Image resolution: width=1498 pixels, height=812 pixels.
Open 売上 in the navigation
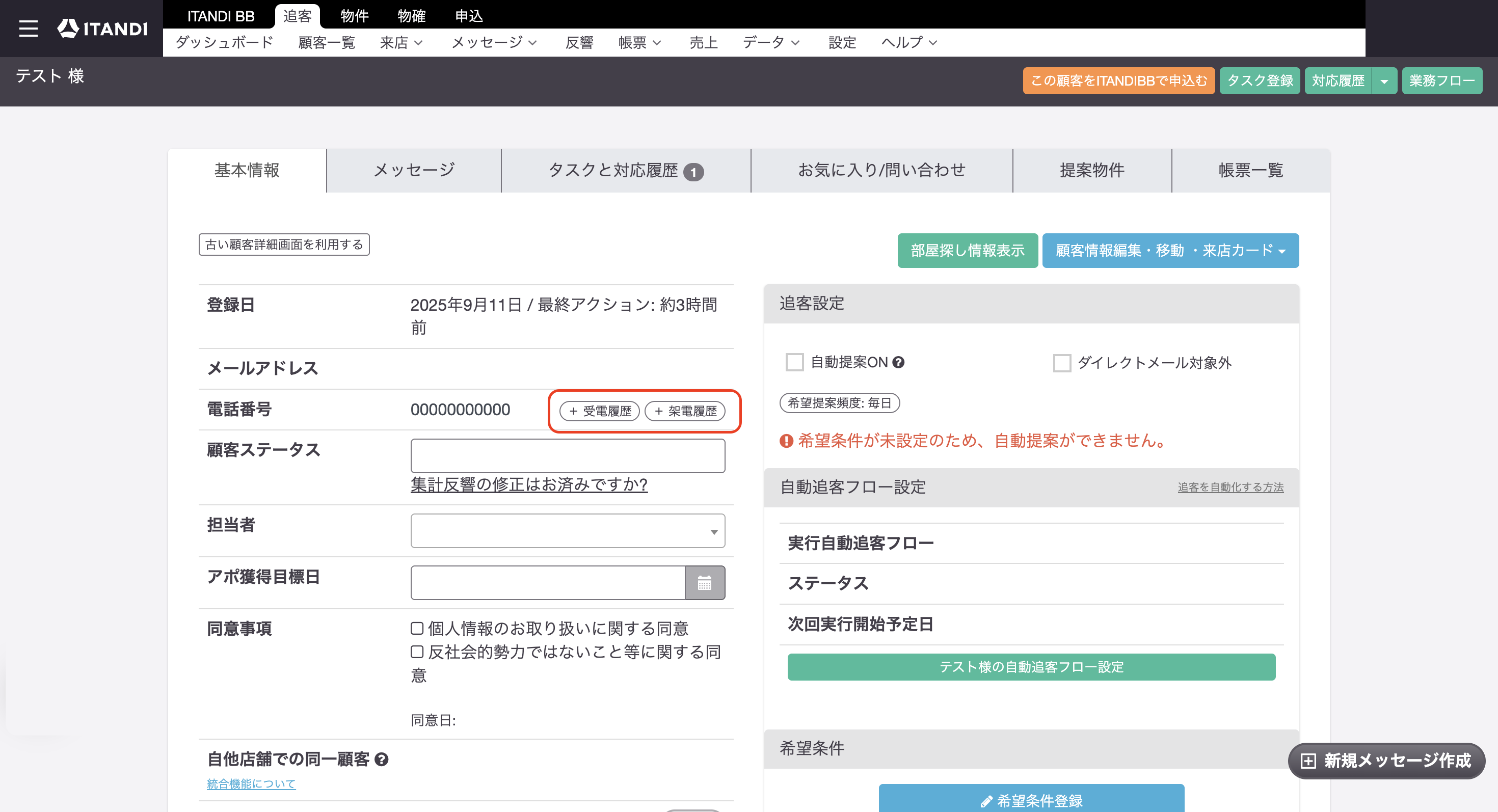point(703,42)
